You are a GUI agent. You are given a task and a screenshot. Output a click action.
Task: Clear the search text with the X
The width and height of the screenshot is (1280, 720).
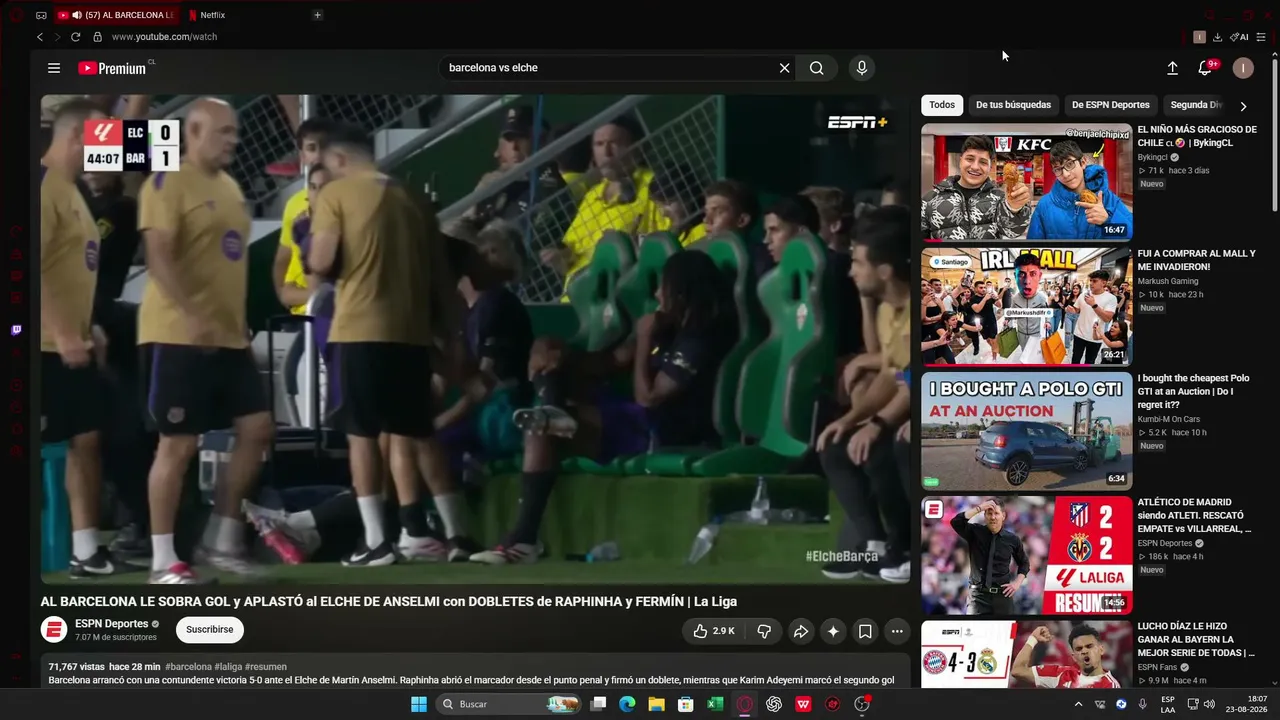point(784,68)
